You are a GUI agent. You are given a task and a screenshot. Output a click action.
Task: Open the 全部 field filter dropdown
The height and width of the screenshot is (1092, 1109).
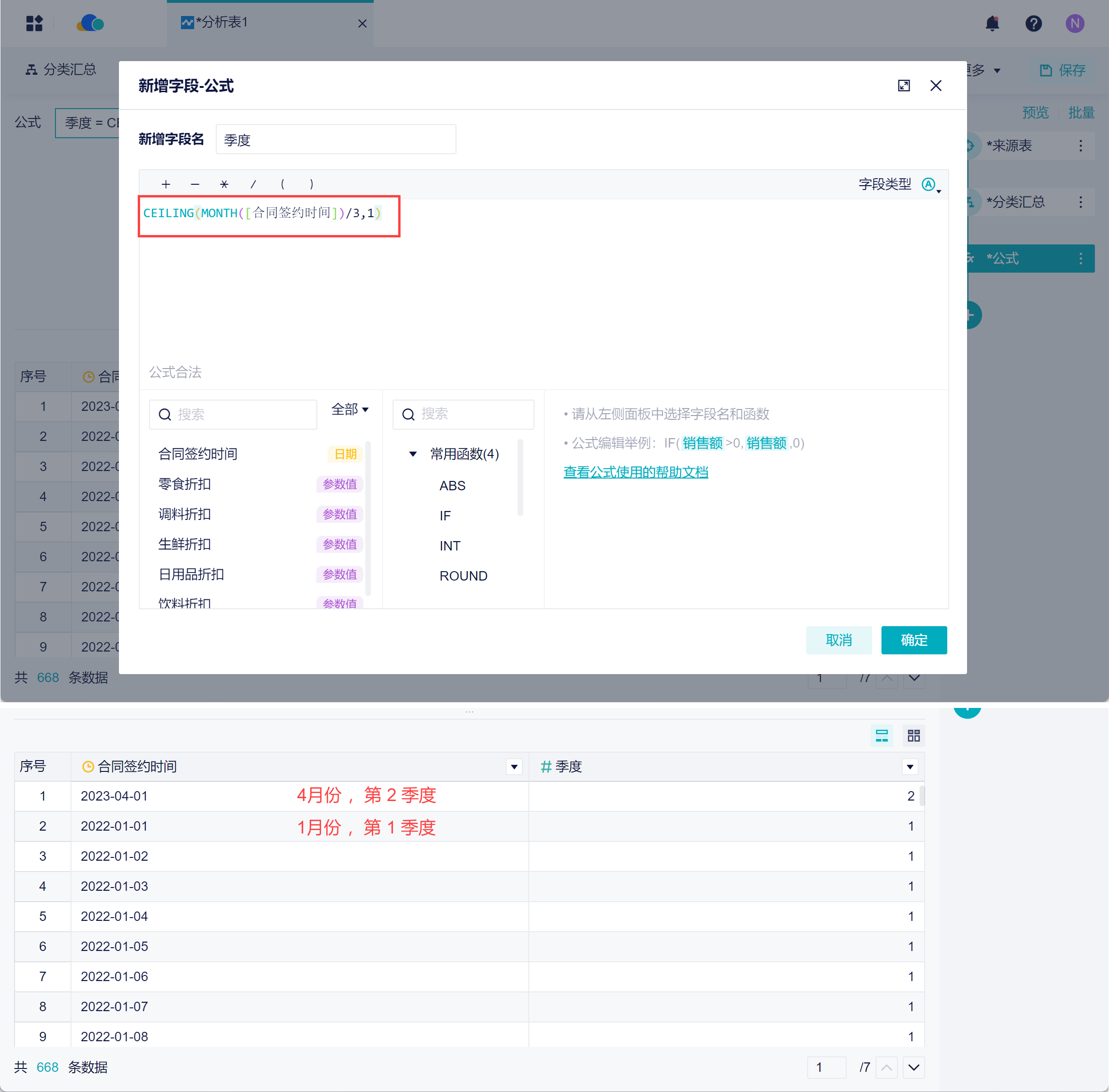tap(350, 409)
